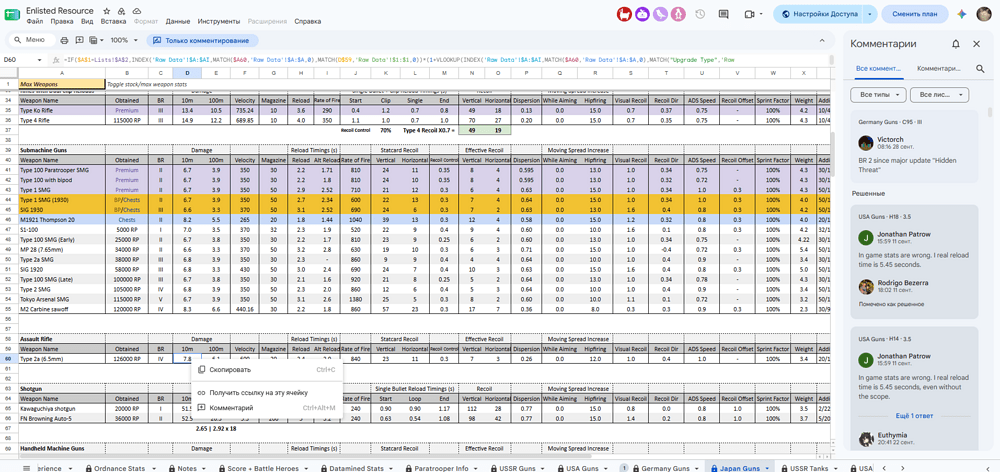
Task: Start a Meet call via camera icon
Action: coord(749,14)
